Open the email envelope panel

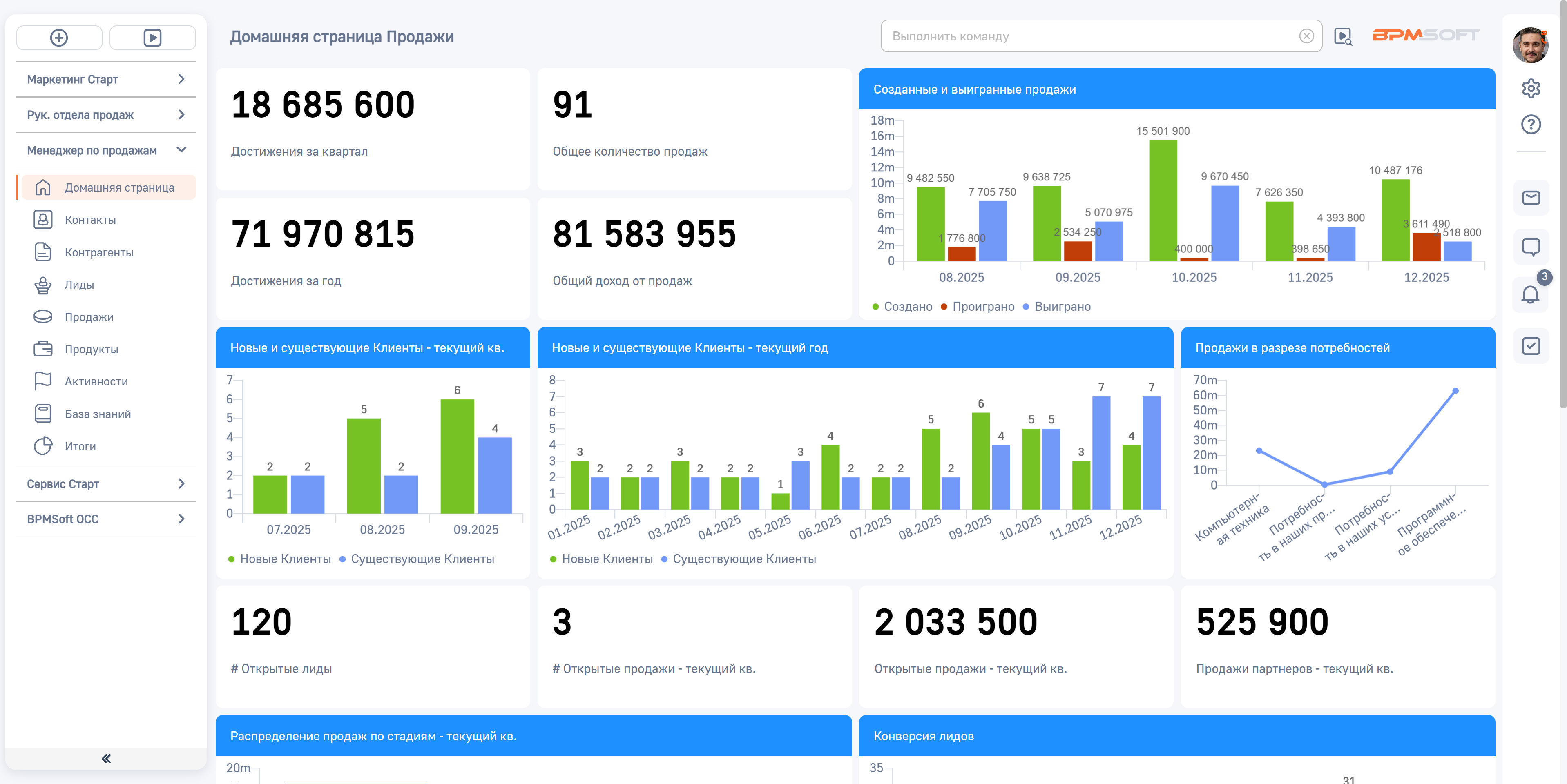point(1531,198)
